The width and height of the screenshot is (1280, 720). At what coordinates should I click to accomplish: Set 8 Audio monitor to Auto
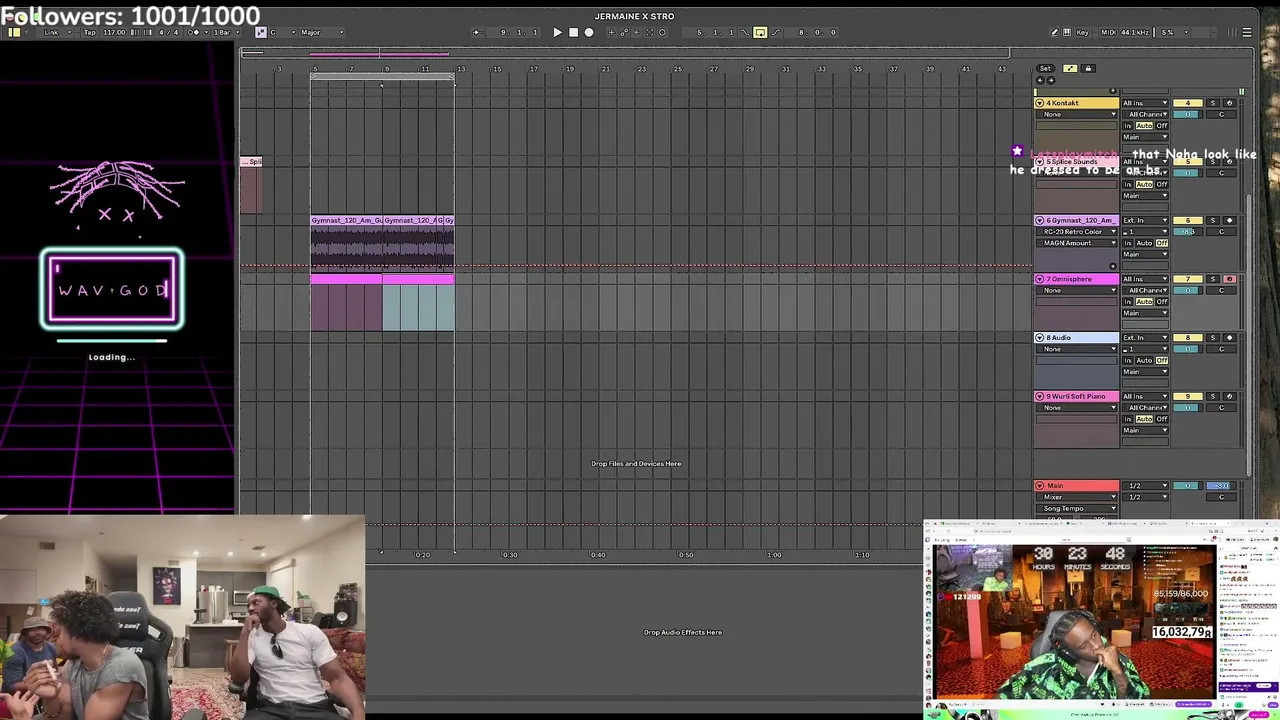click(1145, 360)
